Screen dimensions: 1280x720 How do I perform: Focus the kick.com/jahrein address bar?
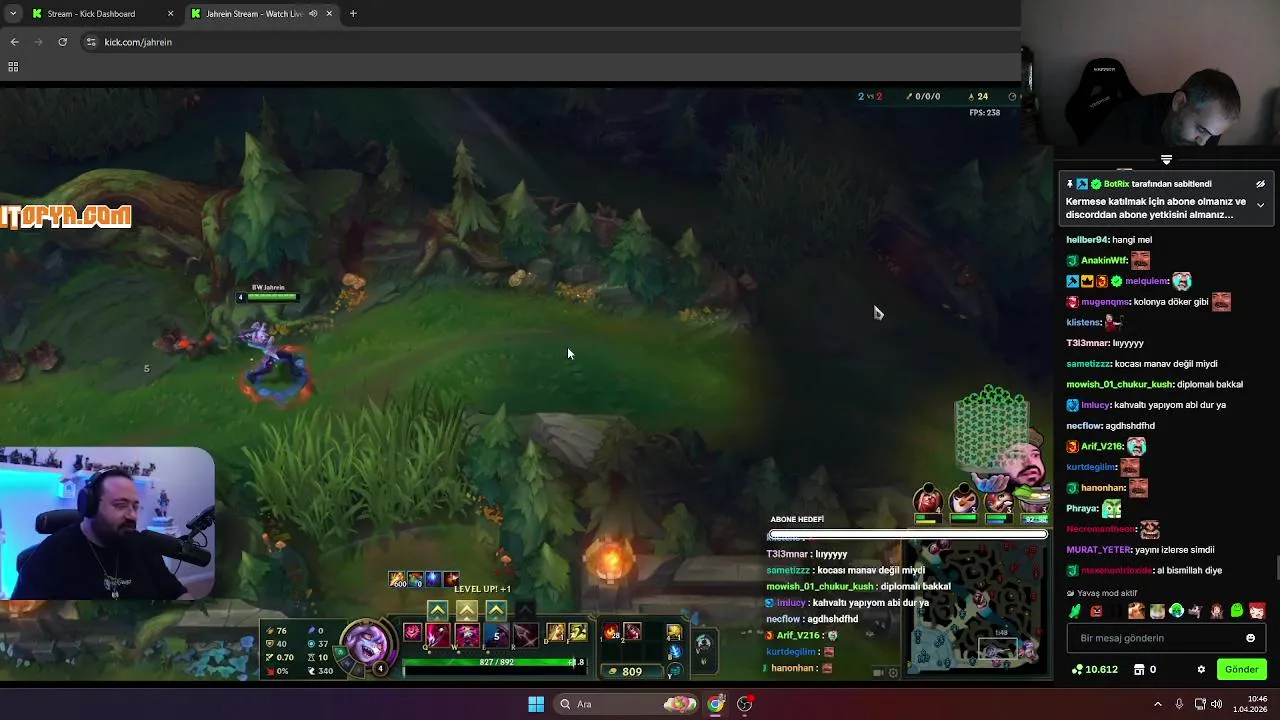(550, 42)
